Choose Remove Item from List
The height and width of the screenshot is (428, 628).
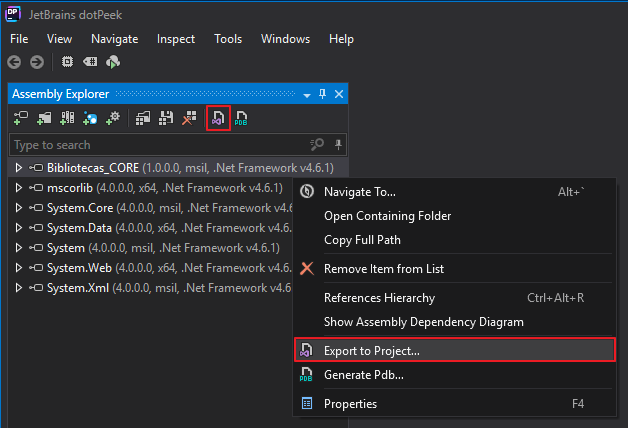click(455, 269)
